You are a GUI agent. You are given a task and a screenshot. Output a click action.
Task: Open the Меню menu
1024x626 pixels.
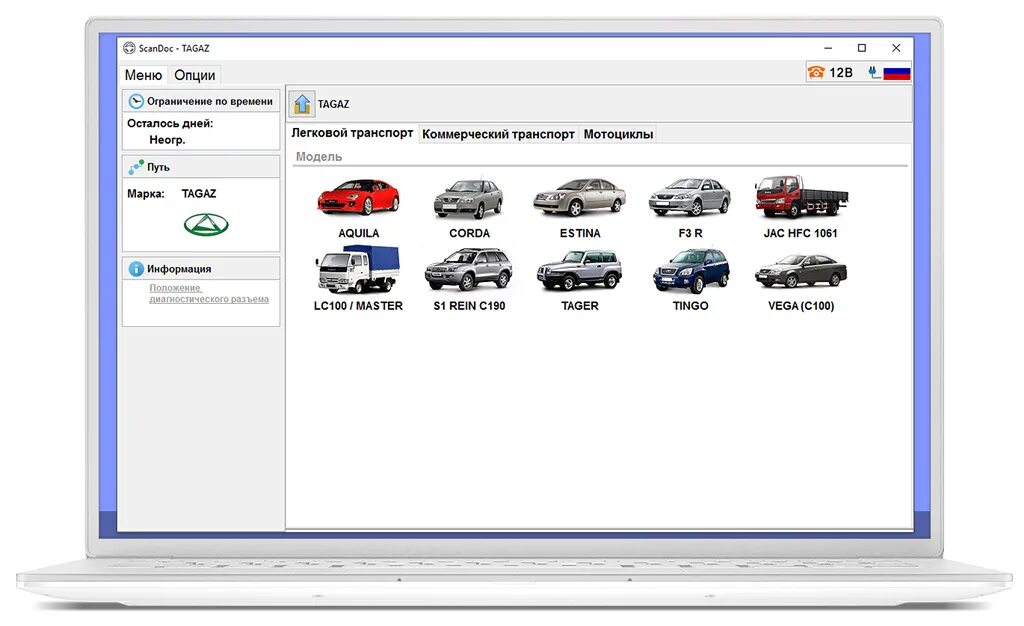[143, 75]
